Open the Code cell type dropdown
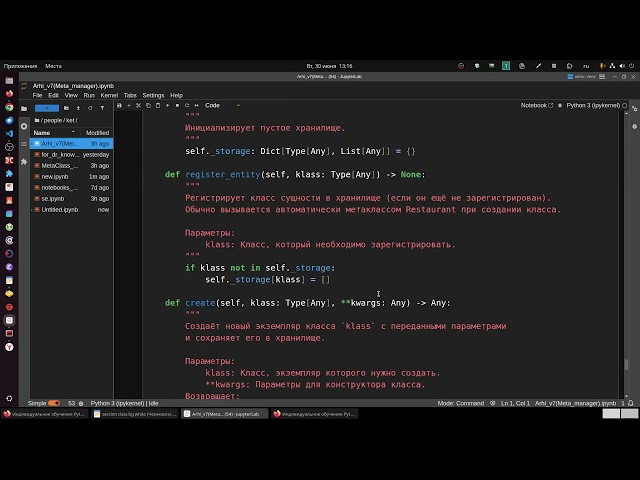This screenshot has width=640, height=480. click(222, 105)
